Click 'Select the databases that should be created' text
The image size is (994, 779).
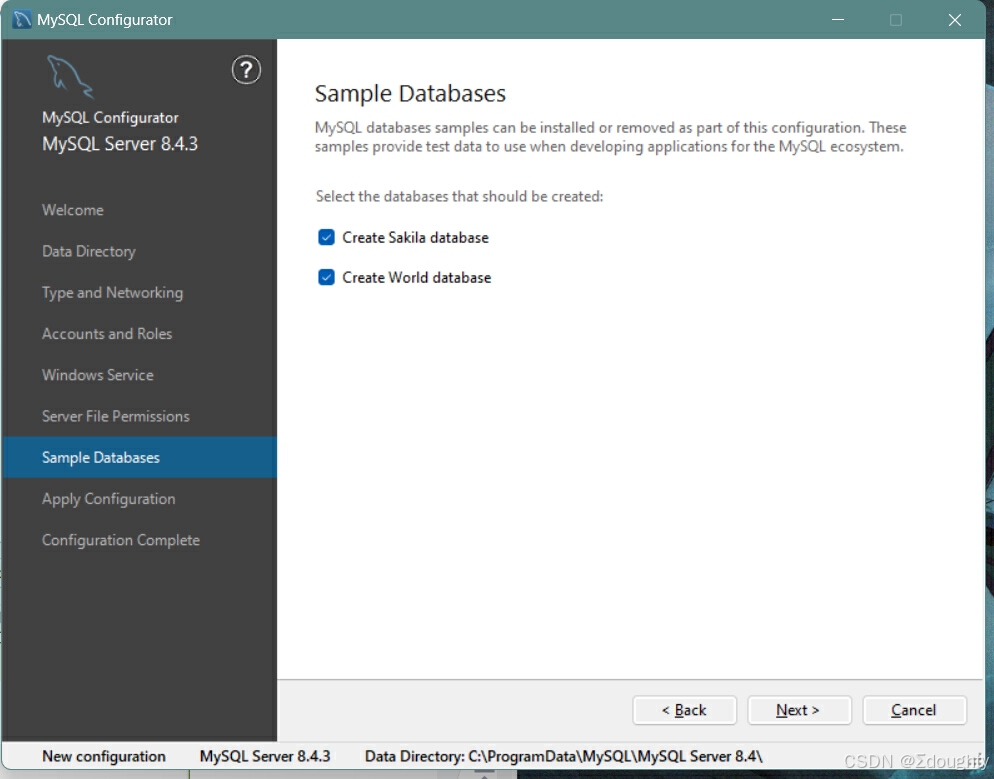[x=459, y=196]
